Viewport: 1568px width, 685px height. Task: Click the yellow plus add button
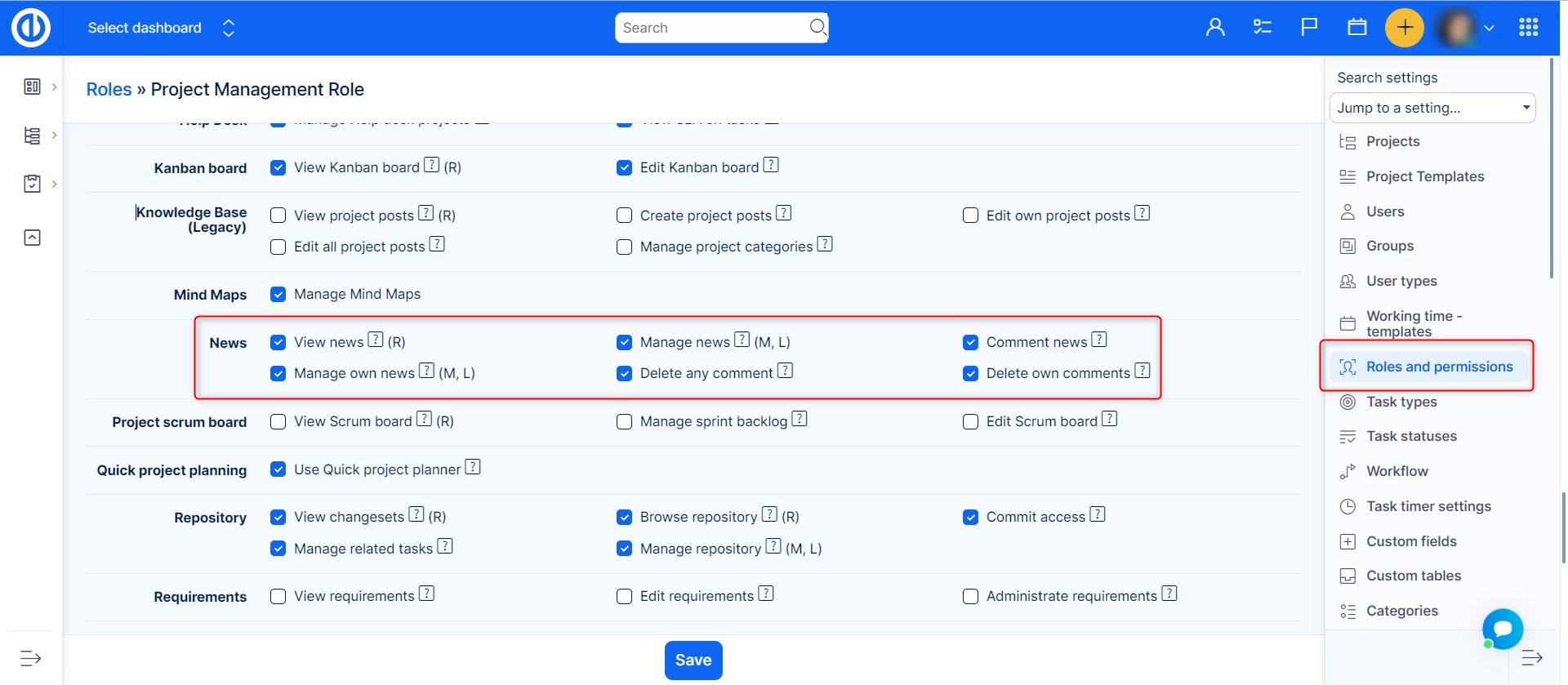pos(1404,28)
